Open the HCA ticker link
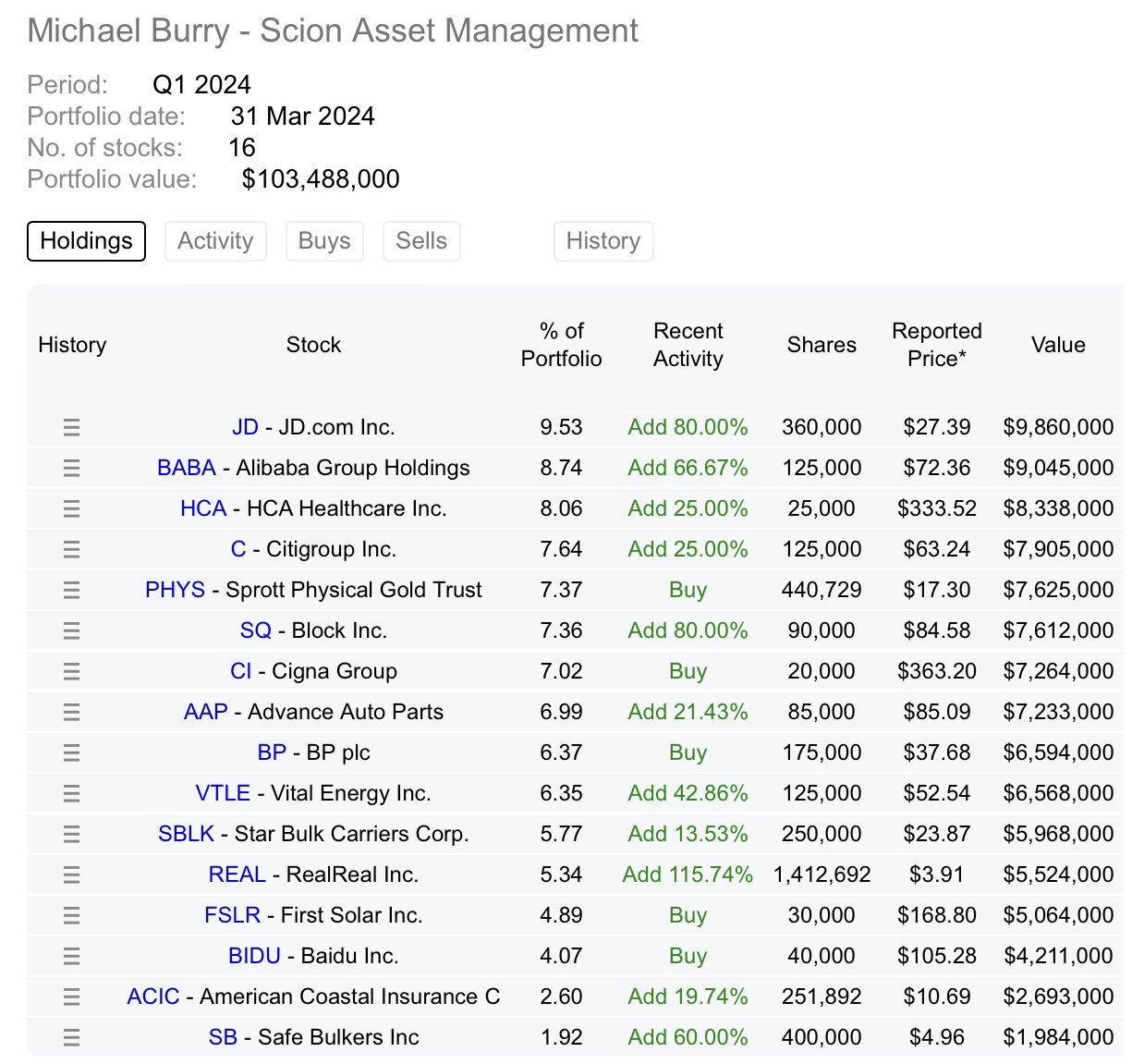 coord(203,508)
